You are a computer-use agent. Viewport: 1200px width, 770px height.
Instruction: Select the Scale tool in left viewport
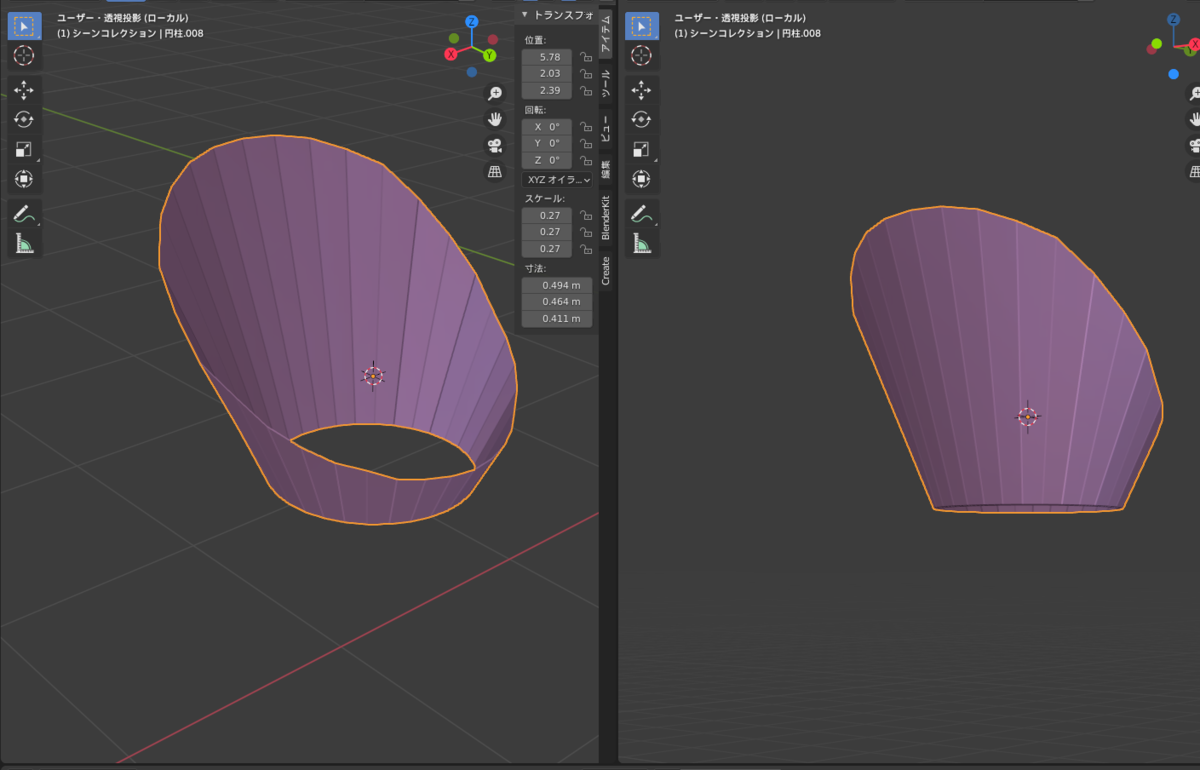pyautogui.click(x=25, y=150)
